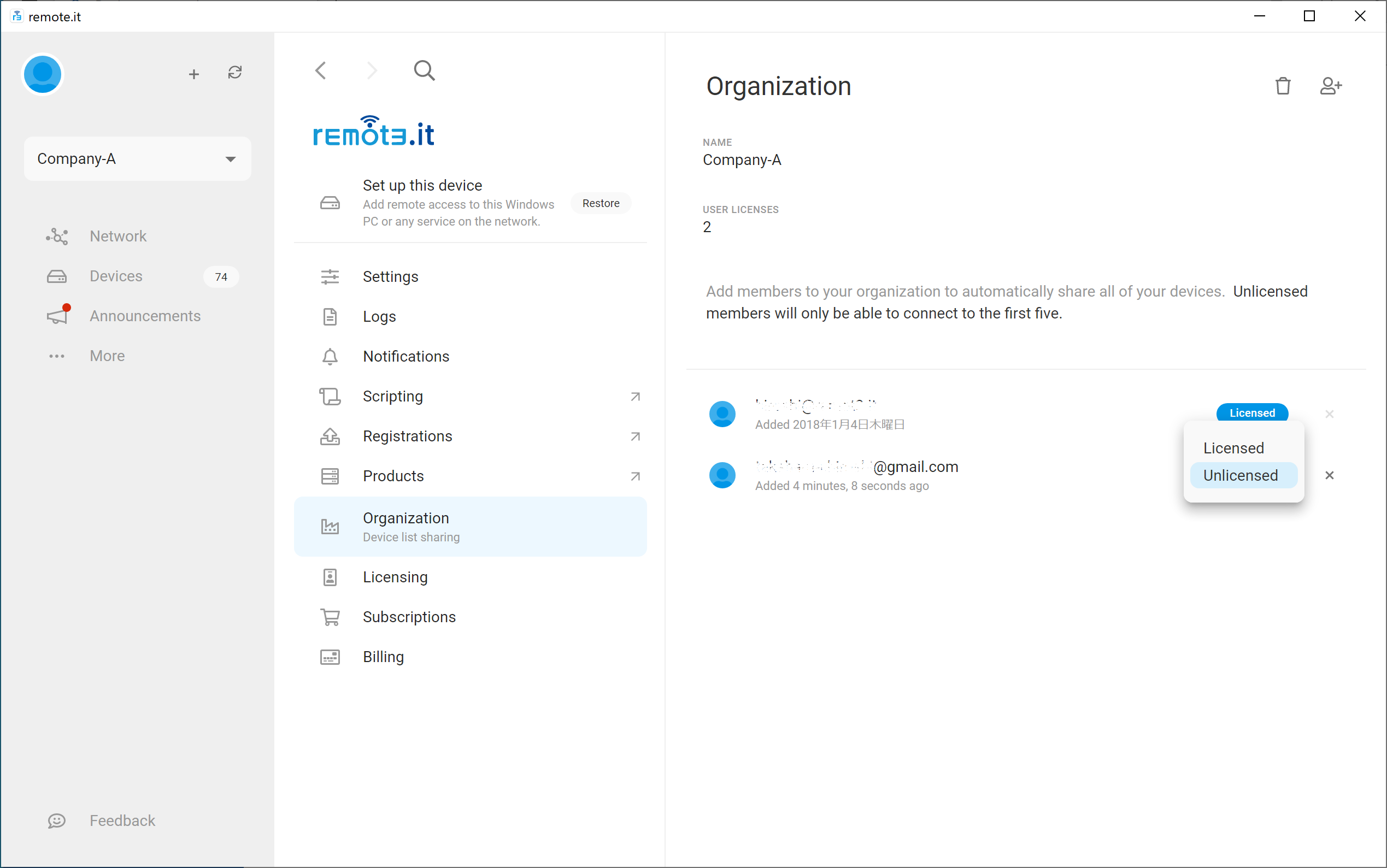
Task: Click the add member icon
Action: (1330, 86)
